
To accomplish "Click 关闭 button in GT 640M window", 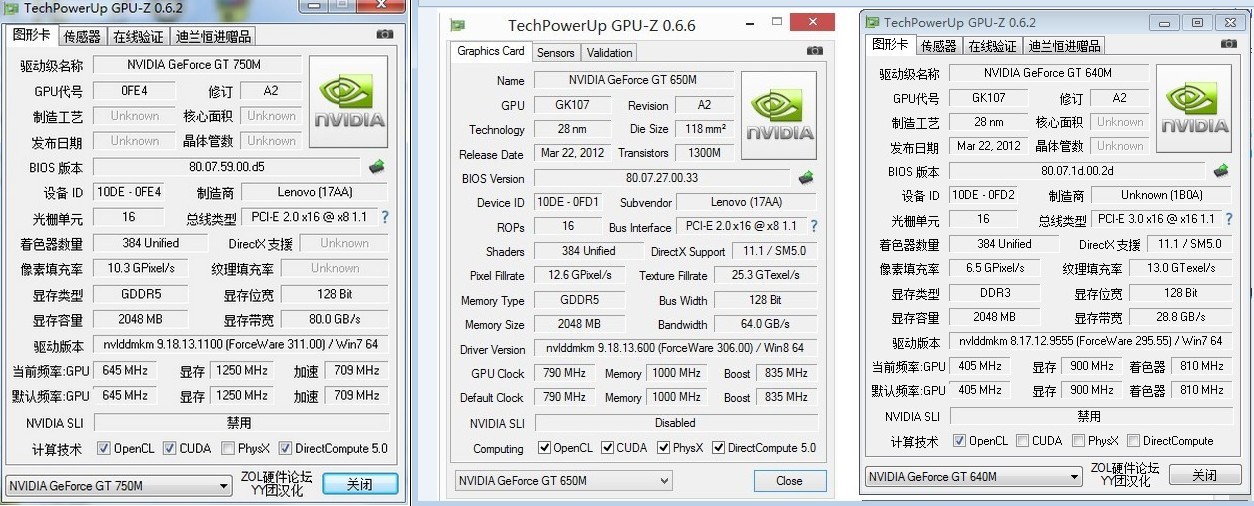I will 1204,475.
